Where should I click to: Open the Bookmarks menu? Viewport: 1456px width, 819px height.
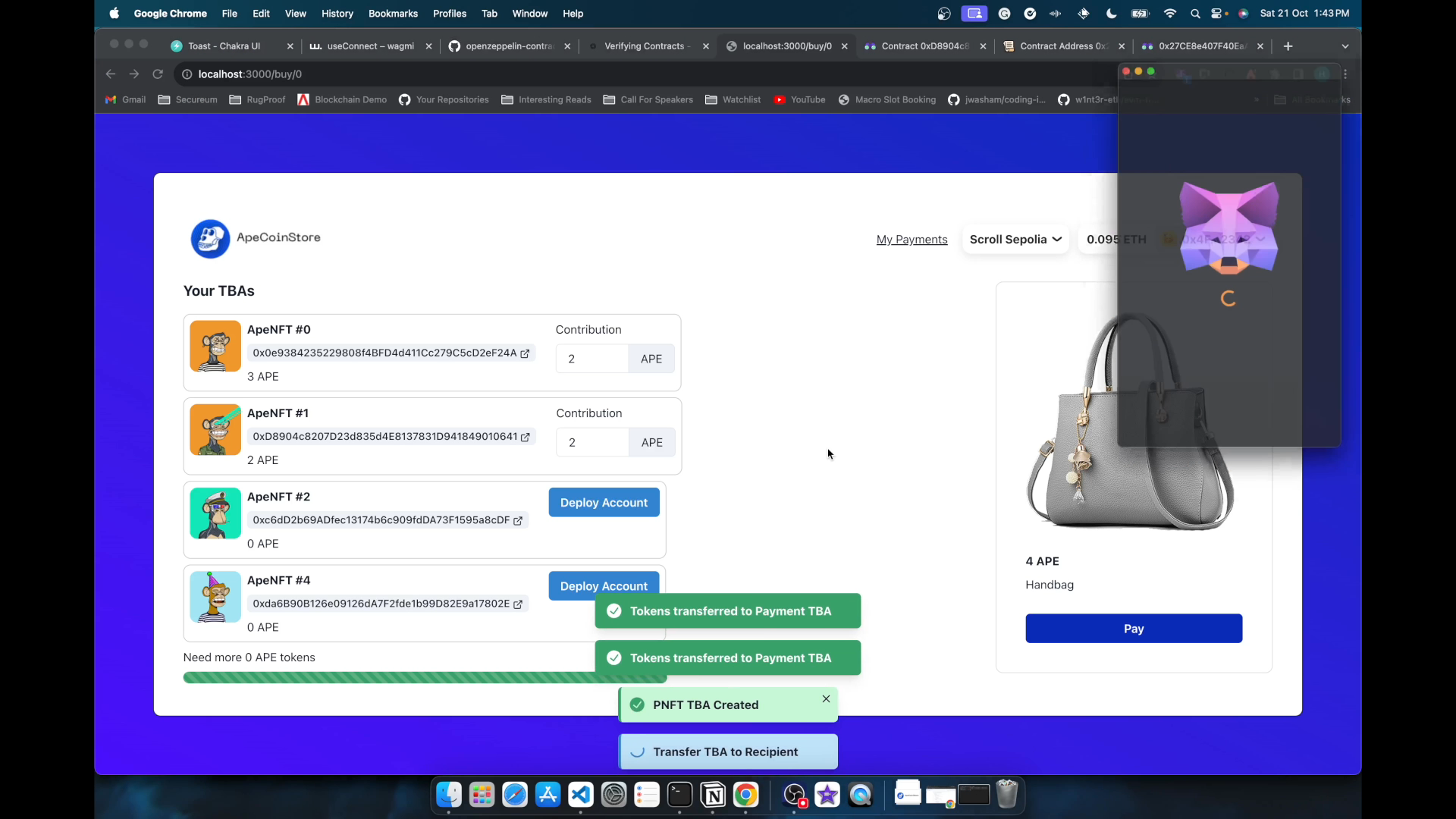393,14
